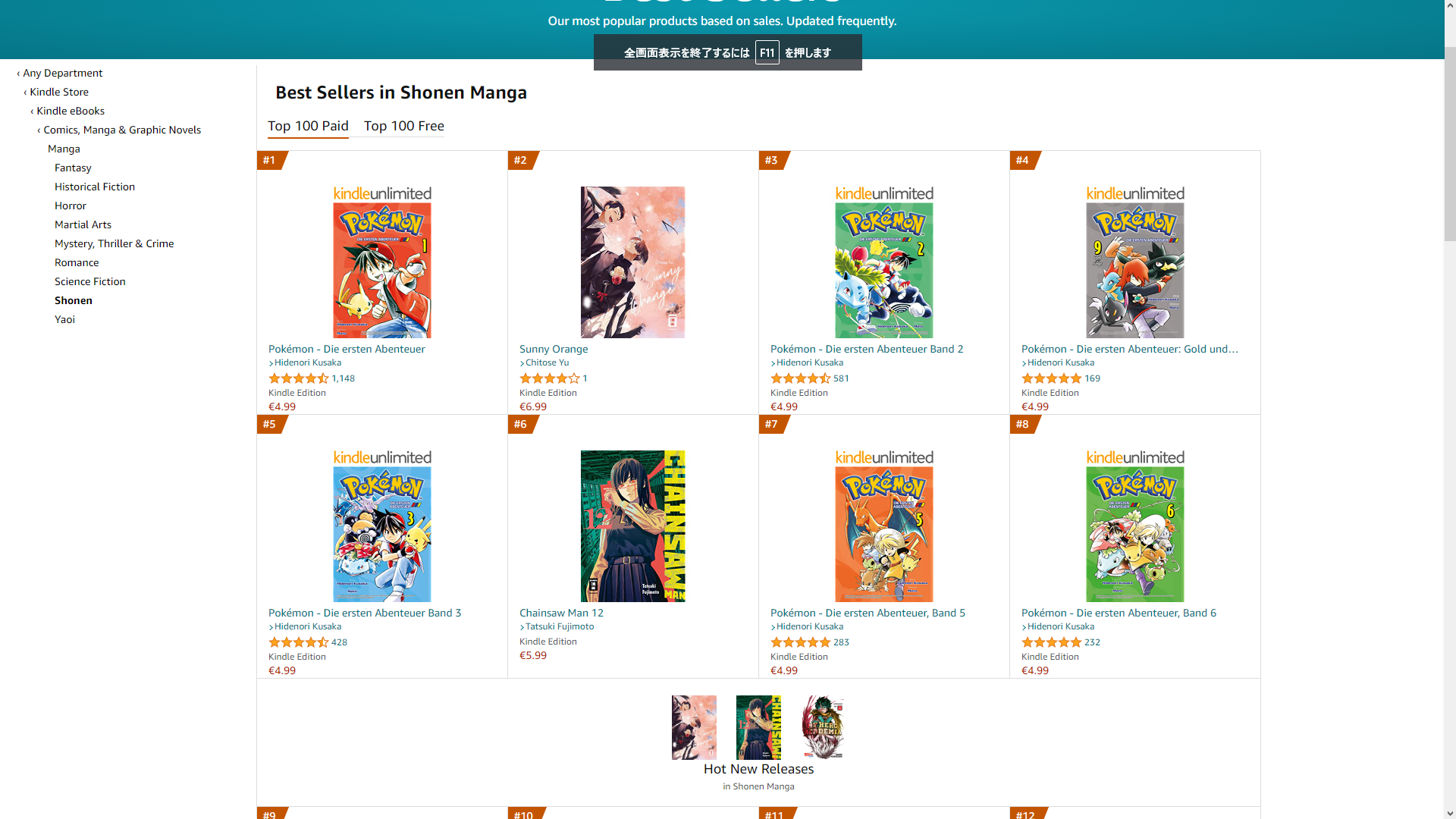Click the 1,148 ratings stars for Pokémon #1
Screen dimensions: 1456x819
(x=299, y=378)
